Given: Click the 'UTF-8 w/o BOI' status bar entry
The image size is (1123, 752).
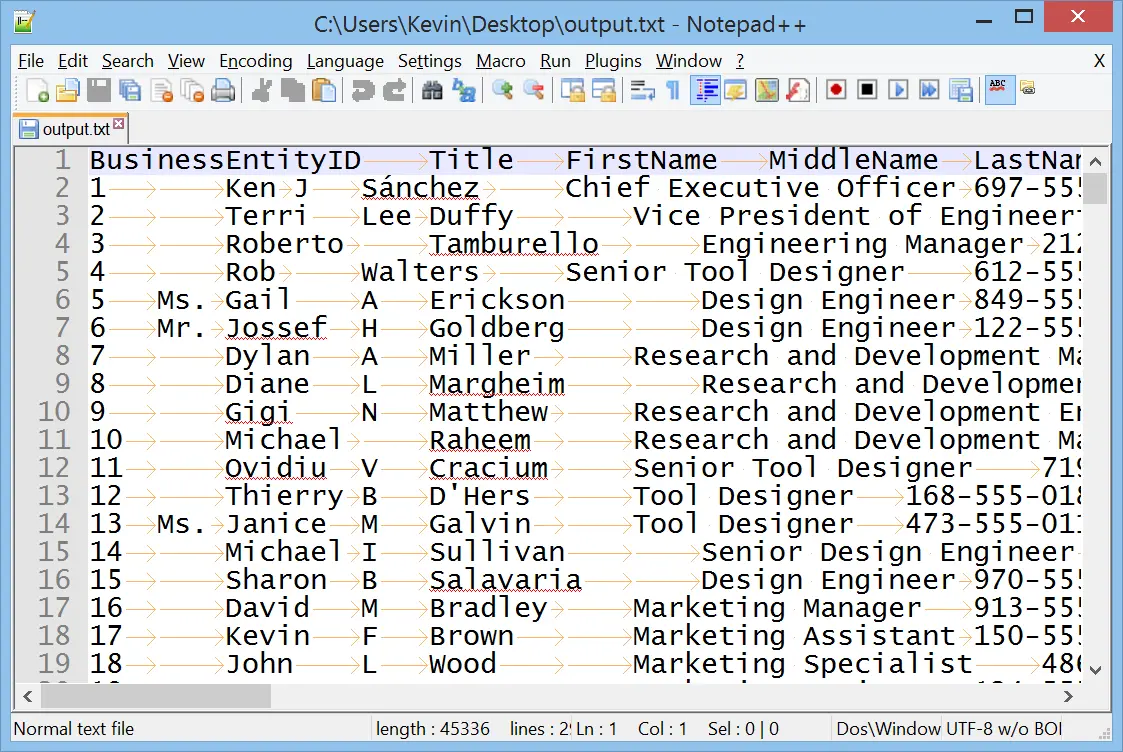Looking at the screenshot, I should coord(1004,729).
